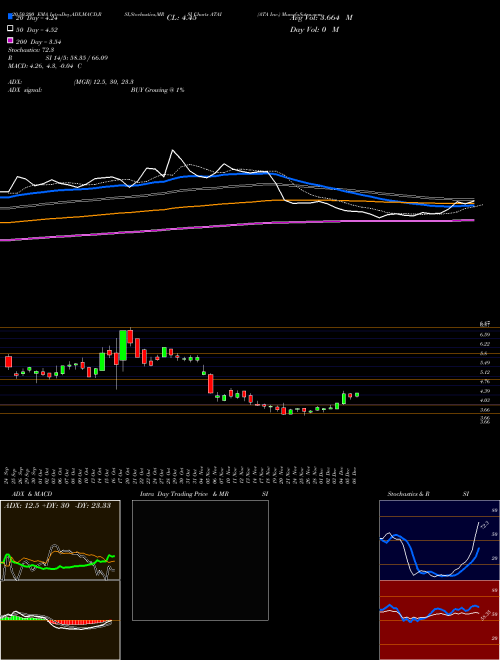Click the magenta 200 Day legend swatch
The image size is (500, 660).
[10, 40]
